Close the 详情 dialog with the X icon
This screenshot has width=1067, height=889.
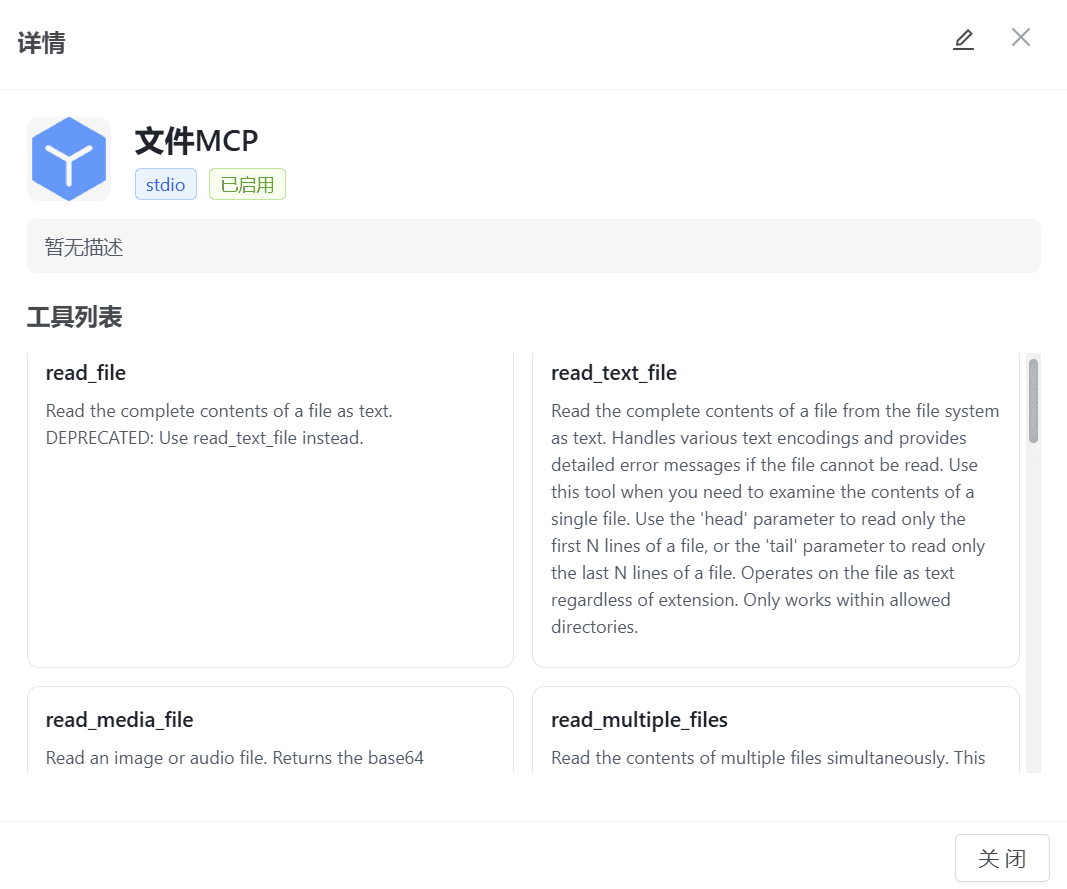click(1020, 38)
